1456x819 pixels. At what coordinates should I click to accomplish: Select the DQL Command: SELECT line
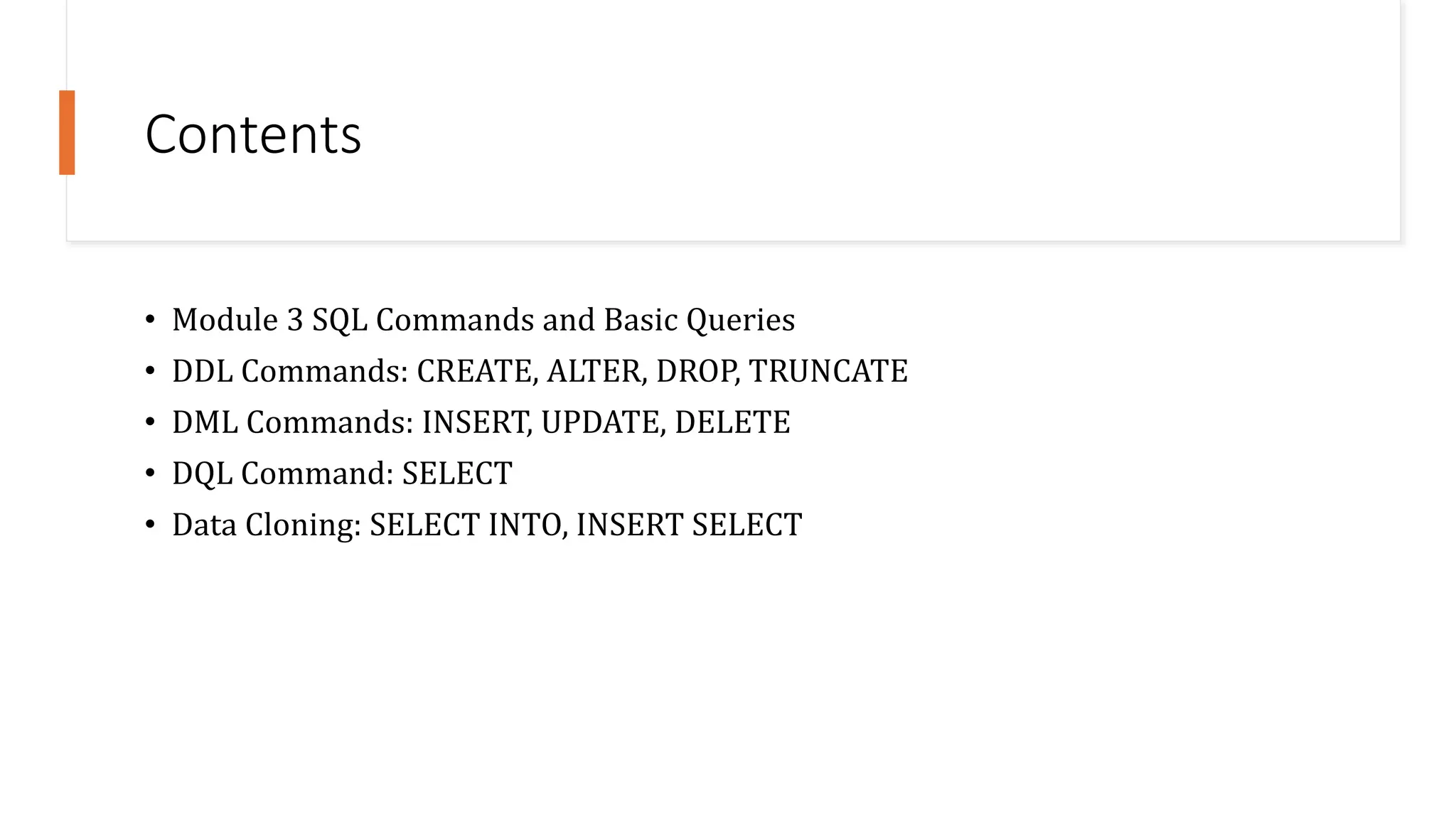(342, 473)
